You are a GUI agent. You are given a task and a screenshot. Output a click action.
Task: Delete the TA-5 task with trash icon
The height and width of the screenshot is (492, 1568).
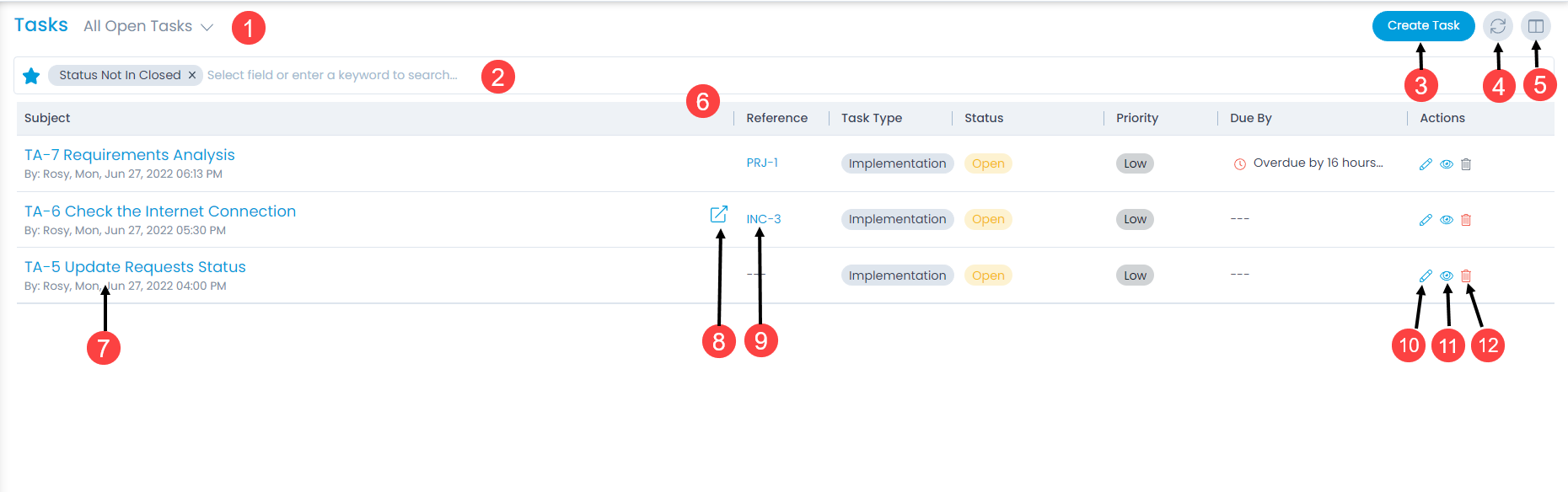point(1466,275)
